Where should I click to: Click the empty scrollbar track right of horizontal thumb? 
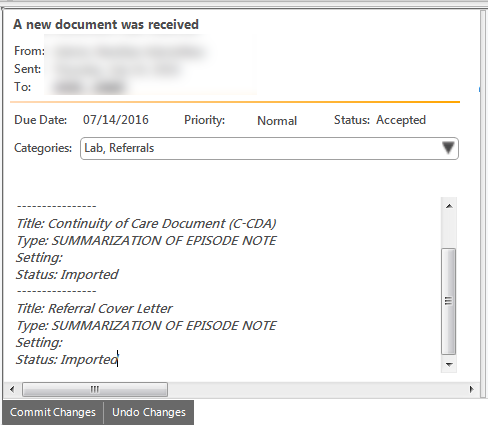click(316, 389)
